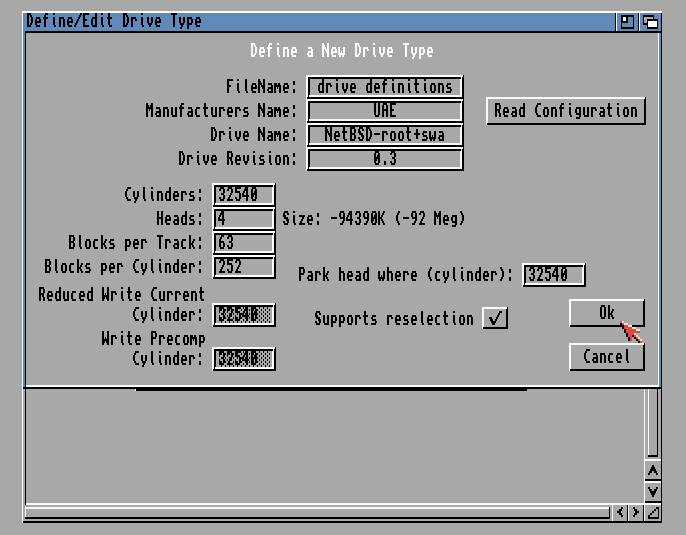Select the Manufacturers Name field

click(385, 111)
